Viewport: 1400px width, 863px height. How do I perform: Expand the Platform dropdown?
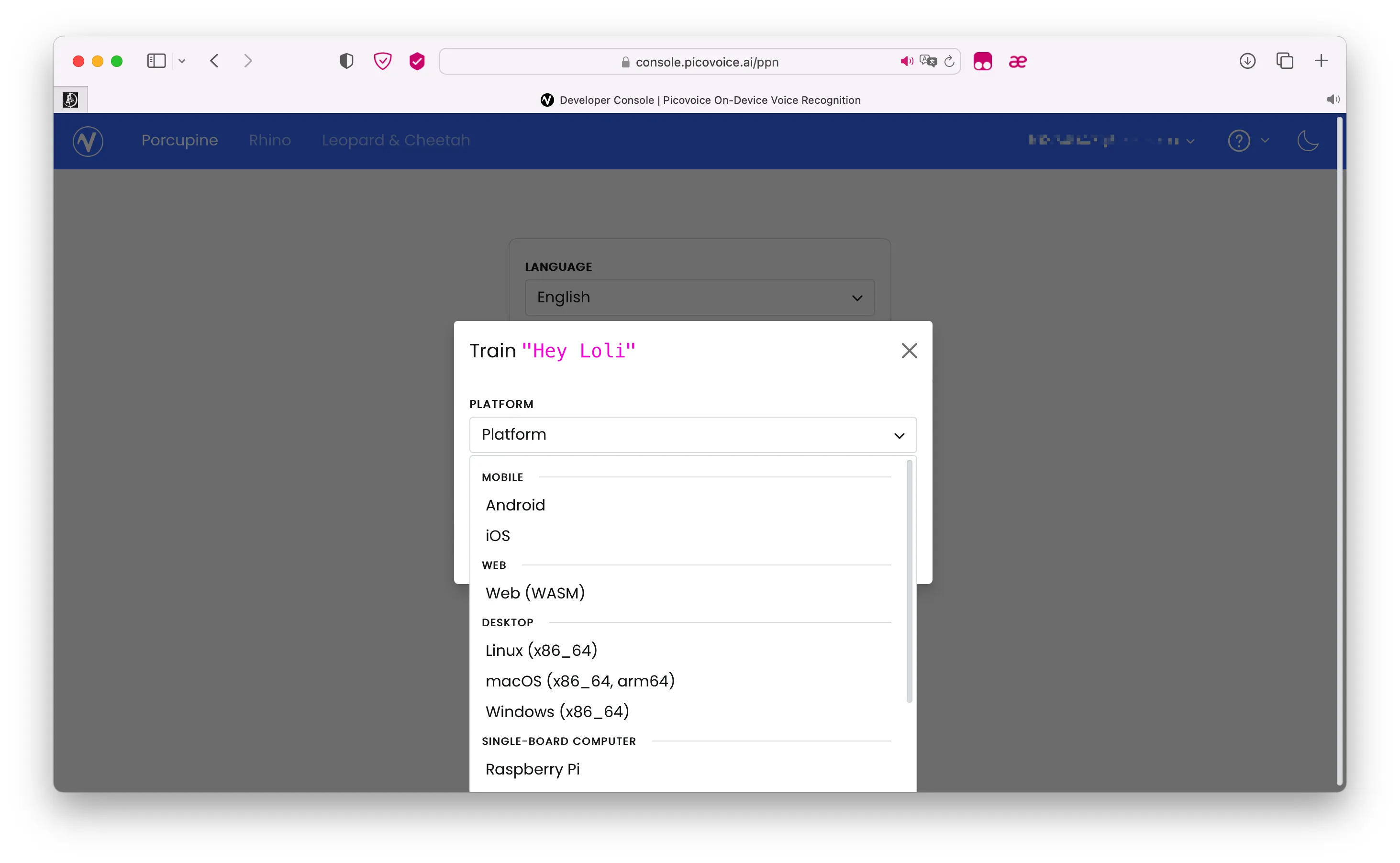(x=693, y=435)
